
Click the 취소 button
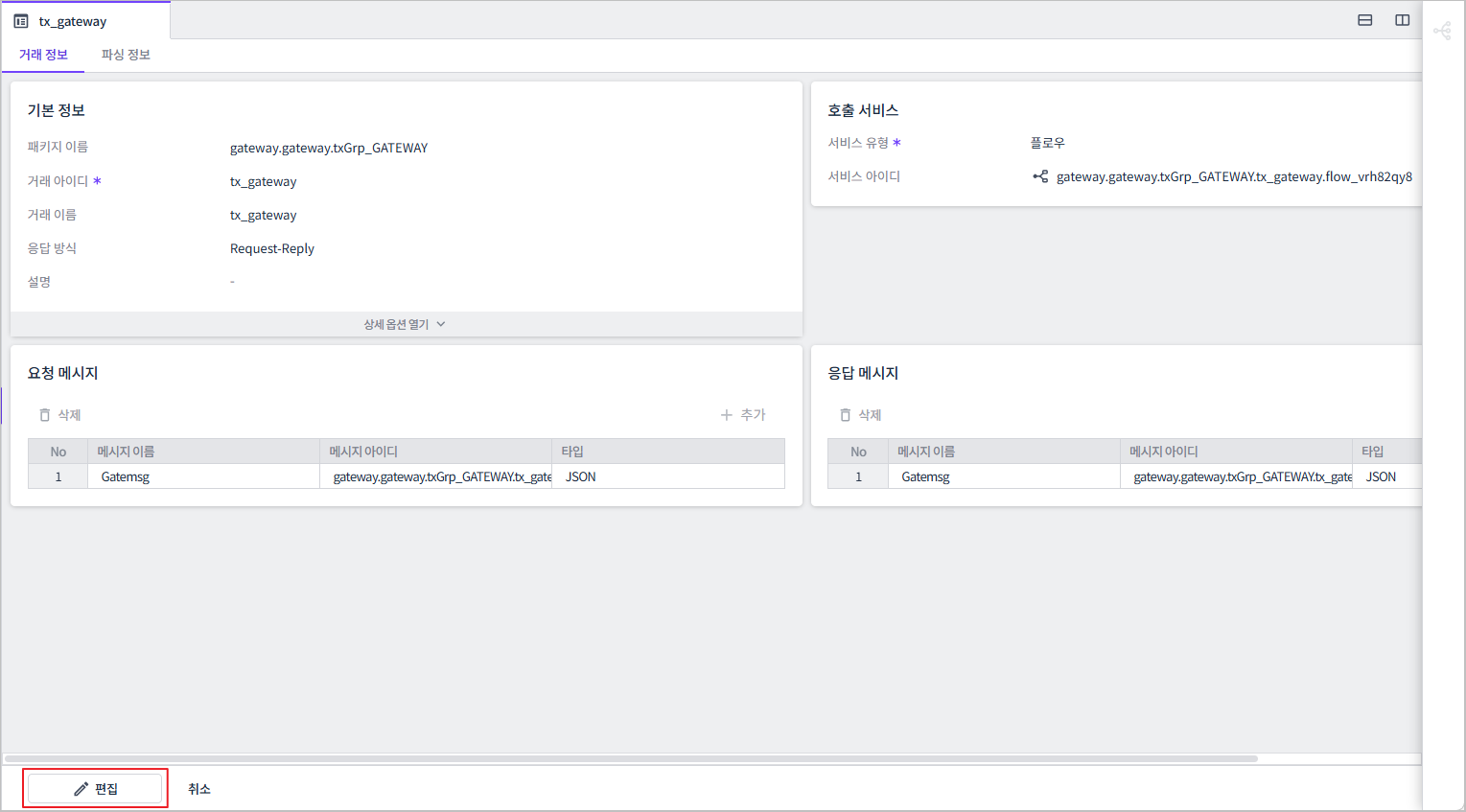click(199, 789)
